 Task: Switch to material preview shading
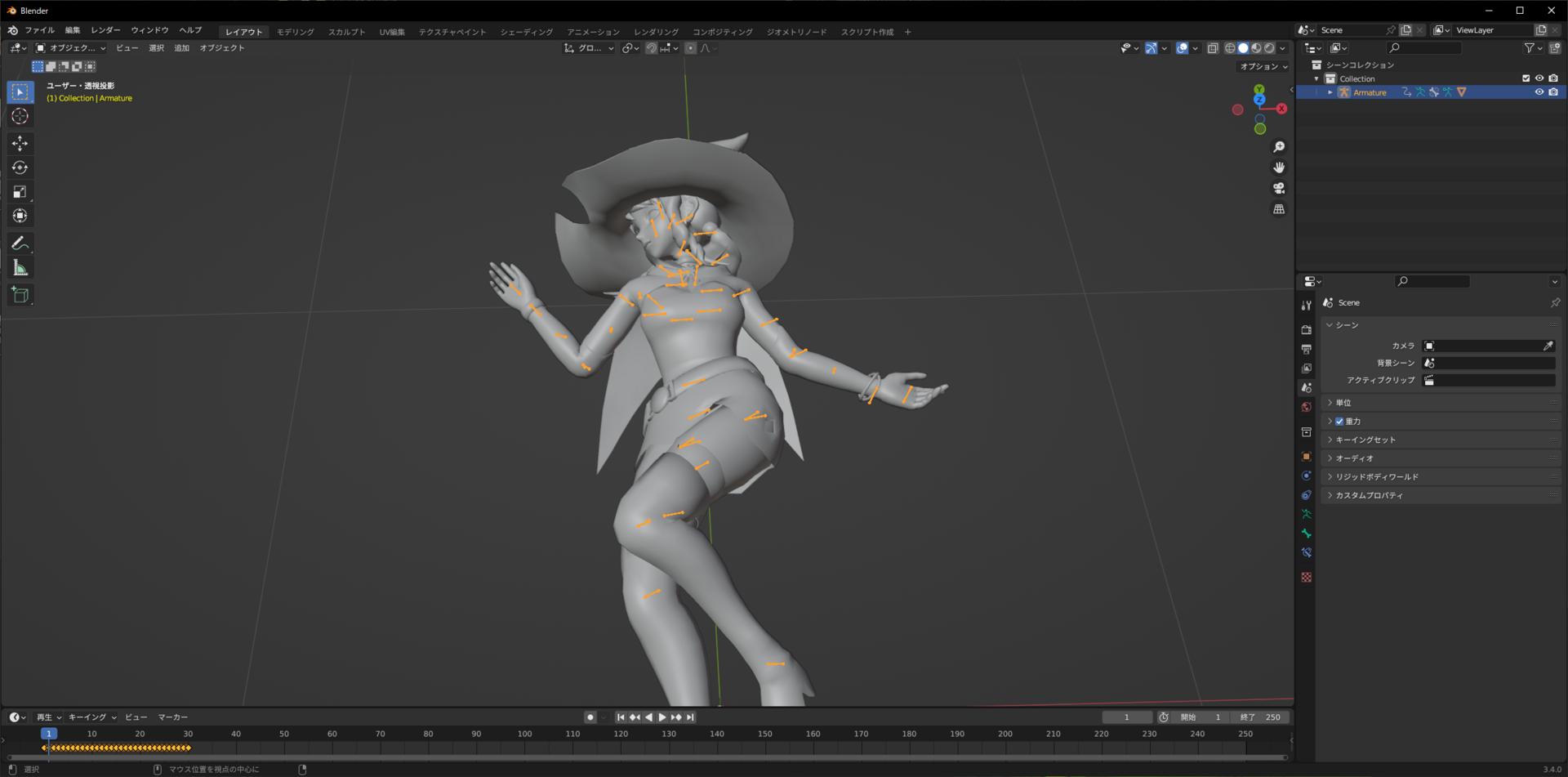pyautogui.click(x=1256, y=48)
